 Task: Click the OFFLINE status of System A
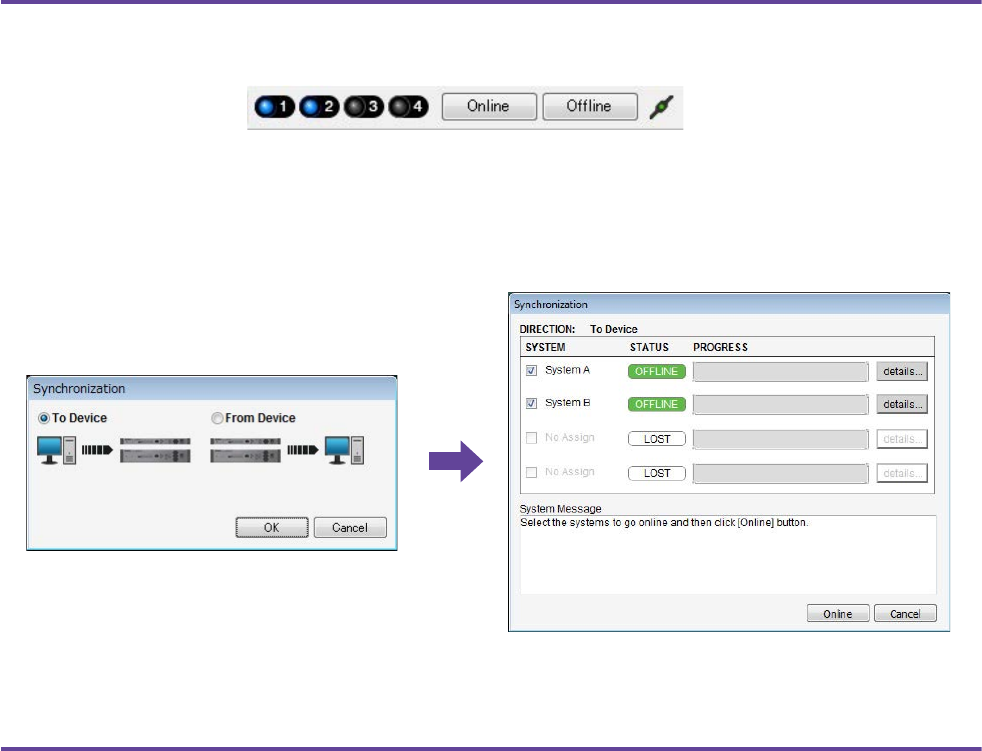[x=657, y=371]
